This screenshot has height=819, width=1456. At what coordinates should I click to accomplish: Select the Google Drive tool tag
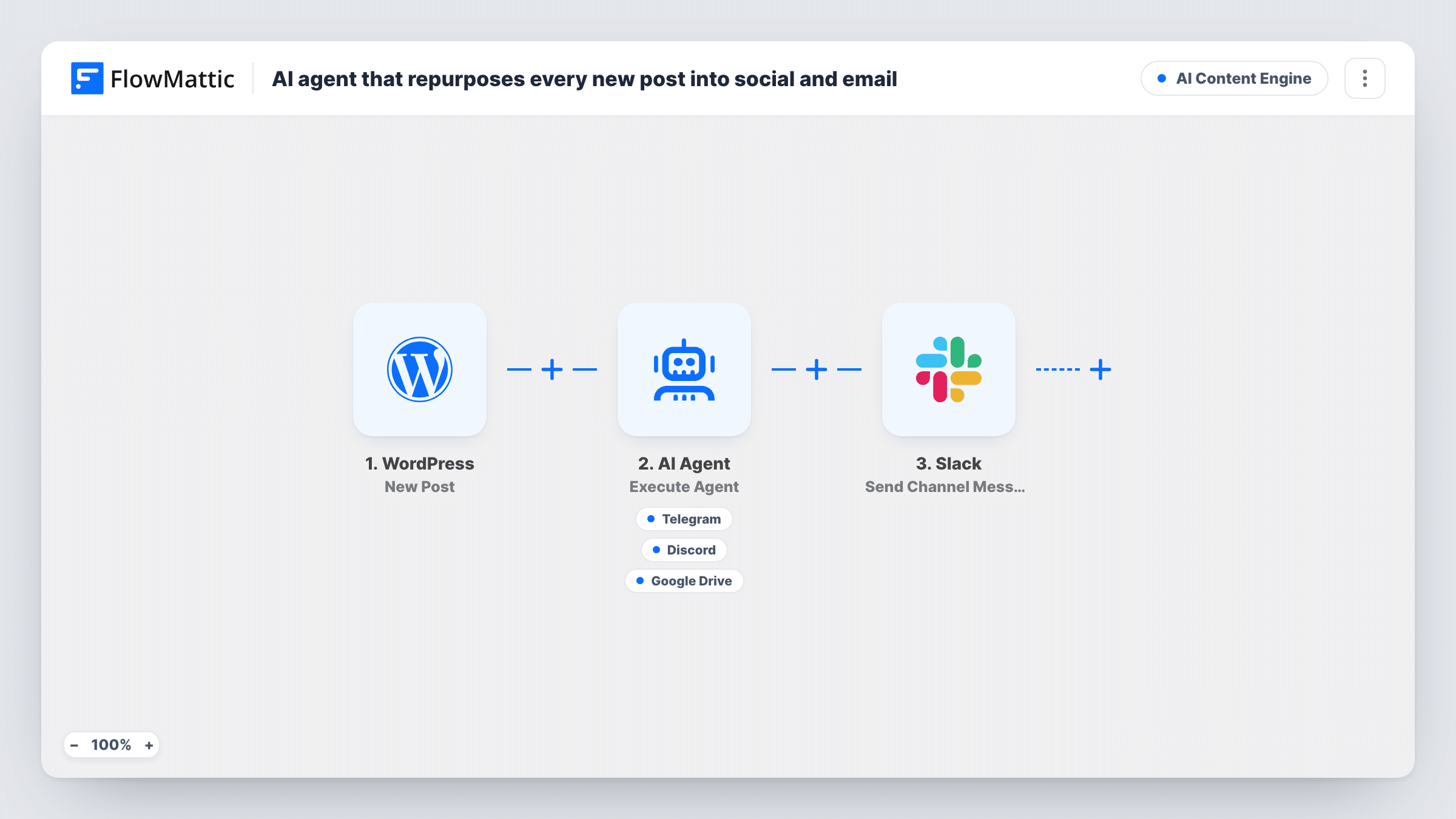684,581
